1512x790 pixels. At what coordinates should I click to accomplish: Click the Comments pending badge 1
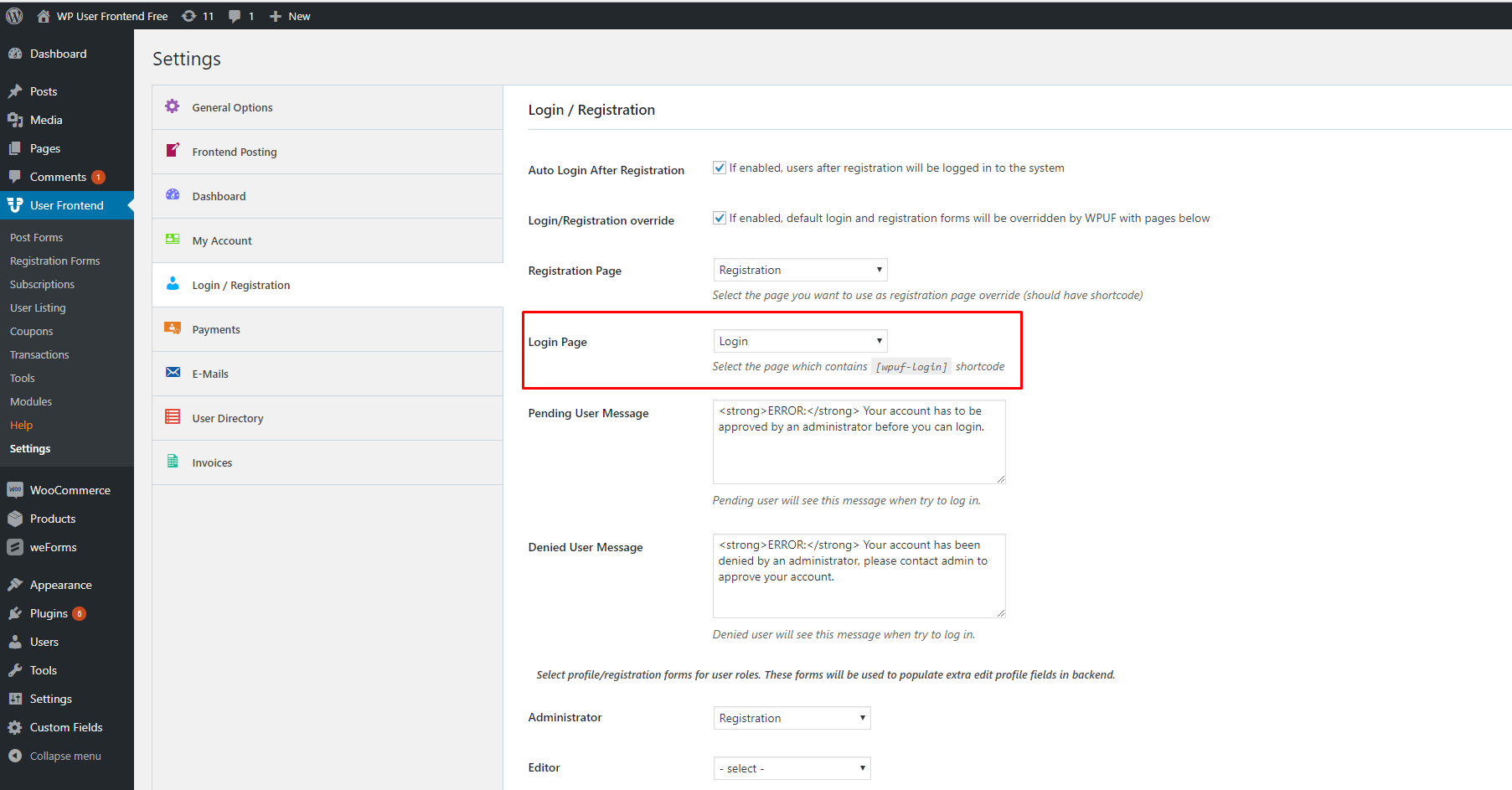click(98, 177)
